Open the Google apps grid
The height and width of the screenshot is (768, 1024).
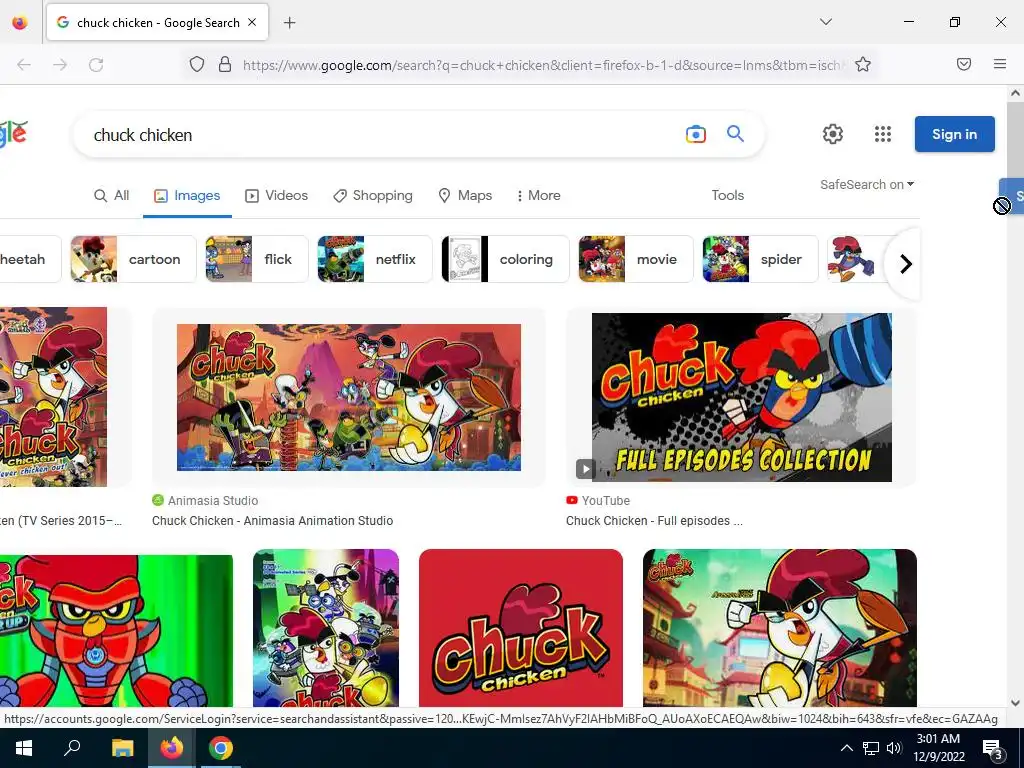[x=883, y=134]
